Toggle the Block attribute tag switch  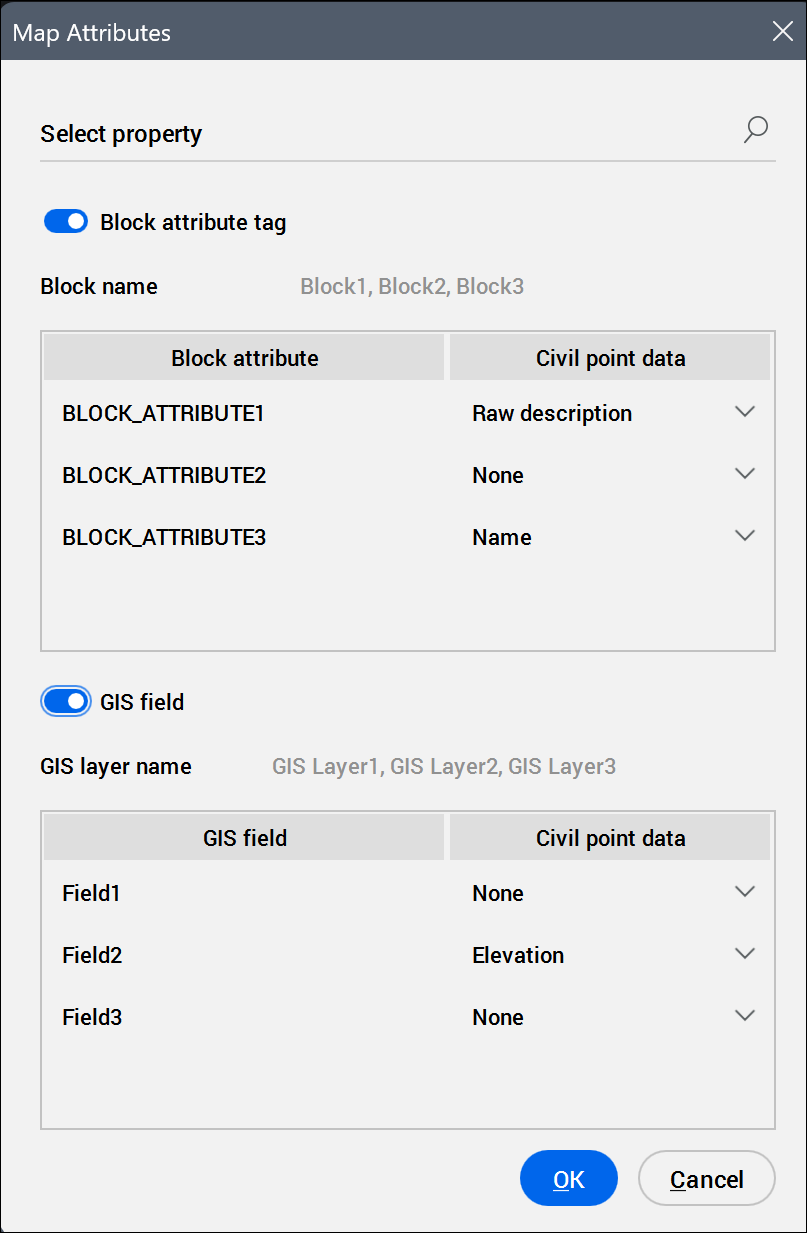67,222
